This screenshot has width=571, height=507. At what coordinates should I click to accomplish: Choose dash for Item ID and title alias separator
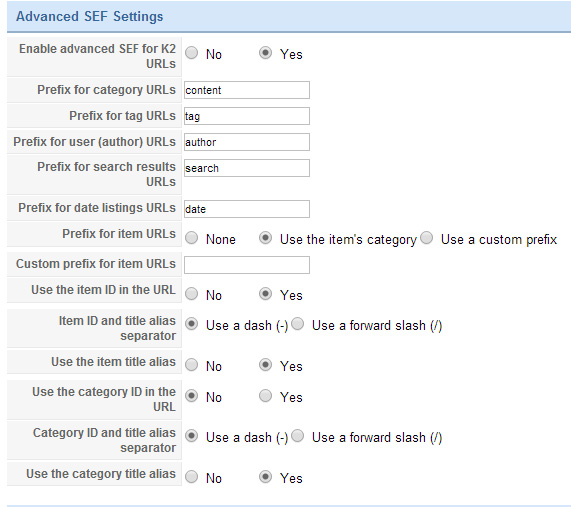click(x=192, y=324)
